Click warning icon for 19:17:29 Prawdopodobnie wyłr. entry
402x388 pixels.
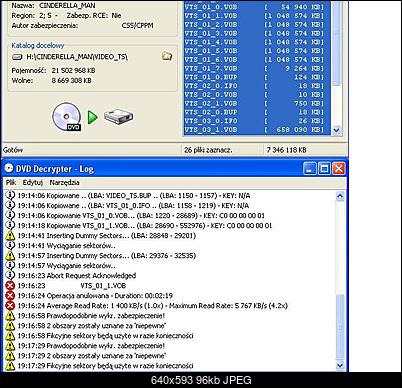[10, 345]
